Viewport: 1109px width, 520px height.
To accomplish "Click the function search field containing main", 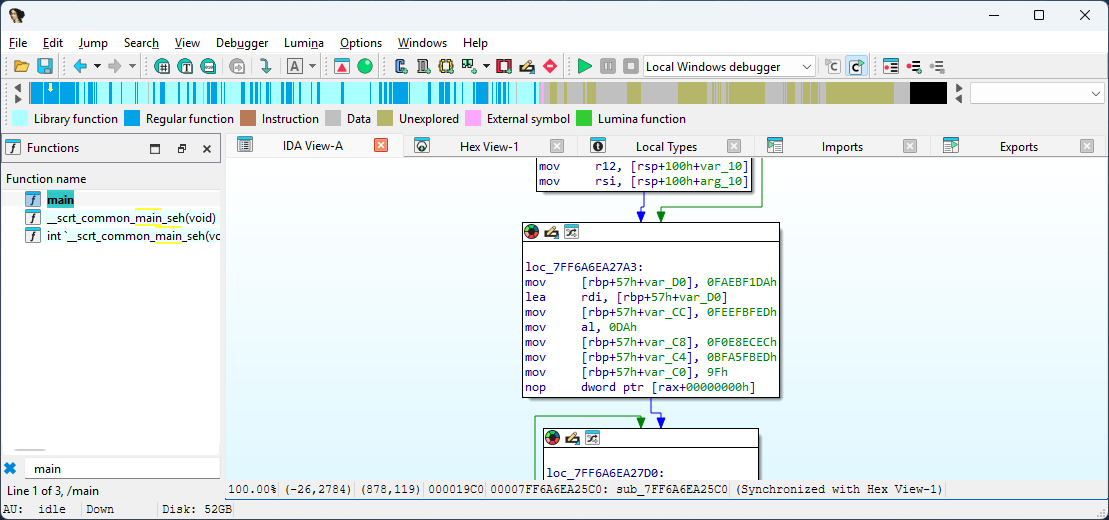I will pyautogui.click(x=120, y=468).
